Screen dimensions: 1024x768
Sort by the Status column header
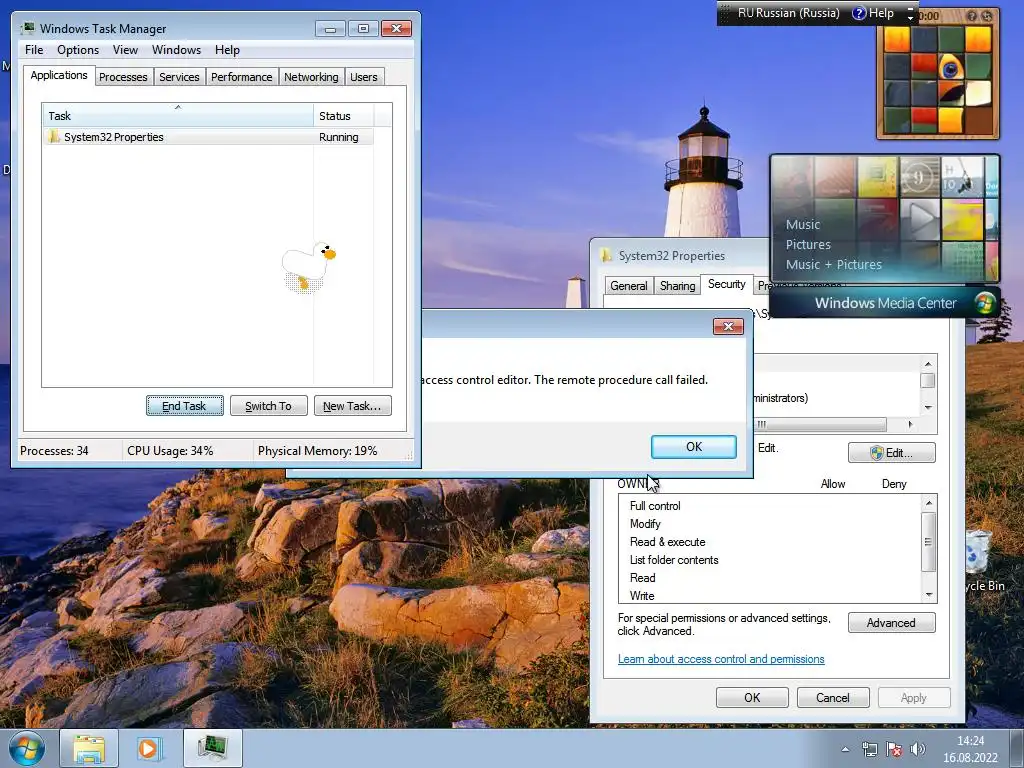[344, 116]
